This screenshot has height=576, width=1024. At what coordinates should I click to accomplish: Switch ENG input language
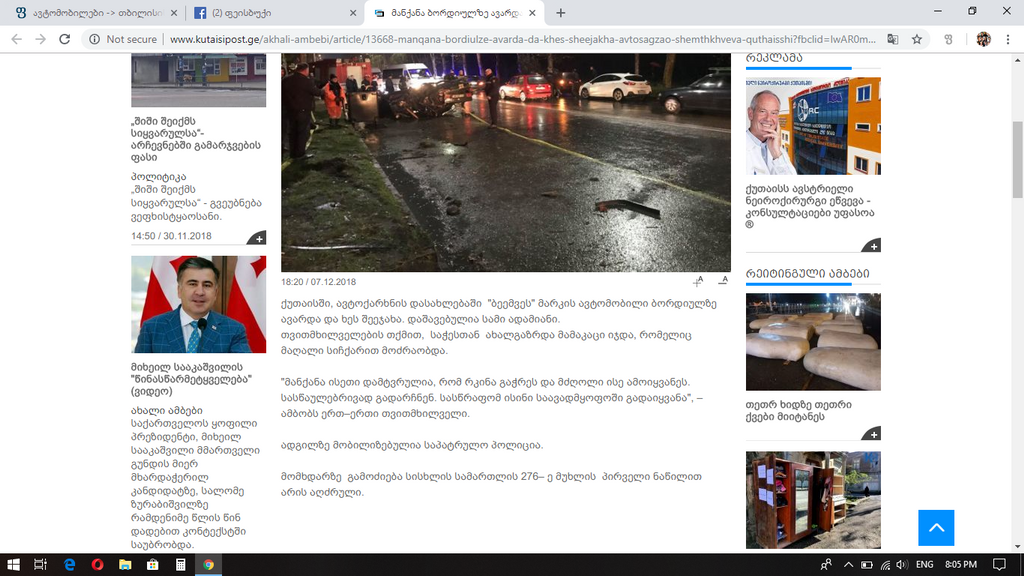point(925,564)
